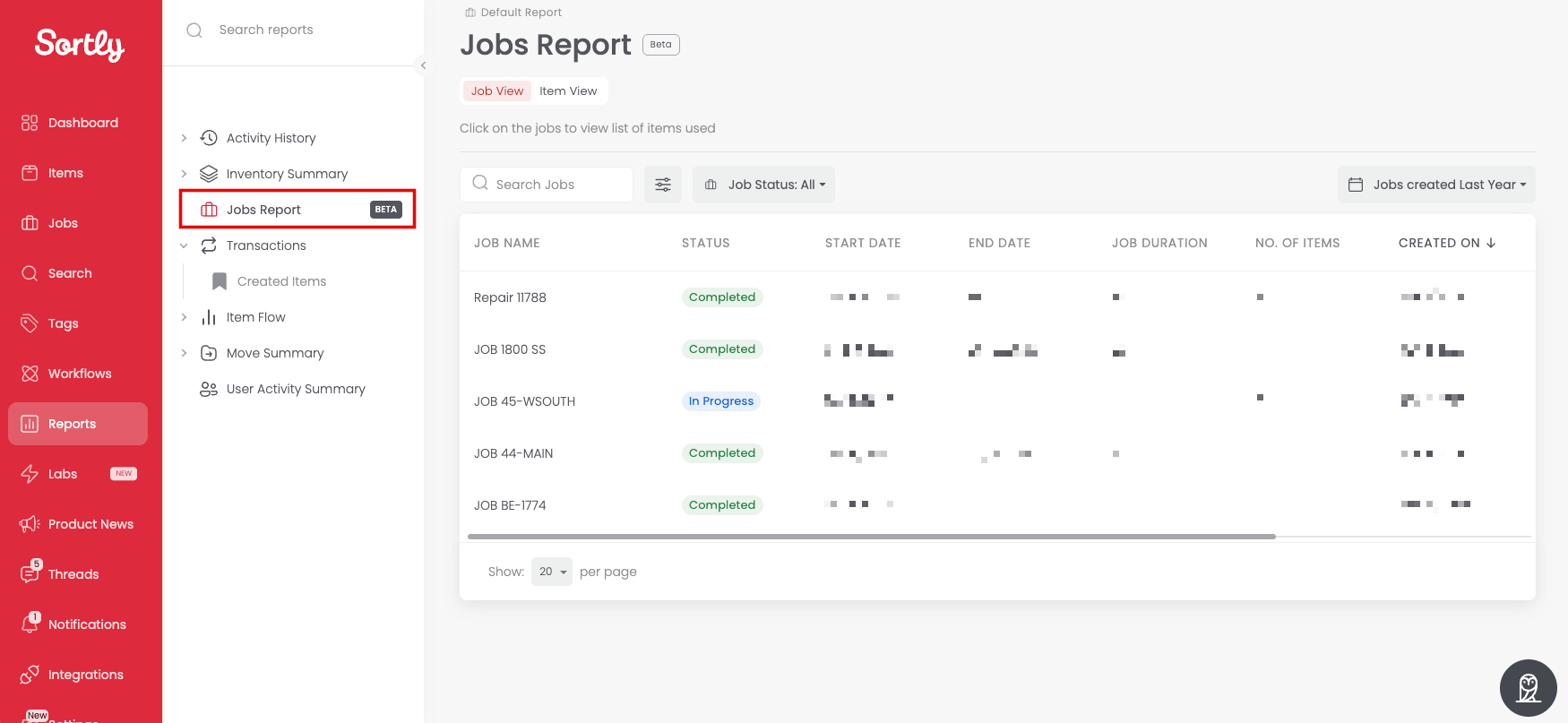Screen dimensions: 1568x723
Task: Open Workflows icon in sidebar
Action: [30, 374]
